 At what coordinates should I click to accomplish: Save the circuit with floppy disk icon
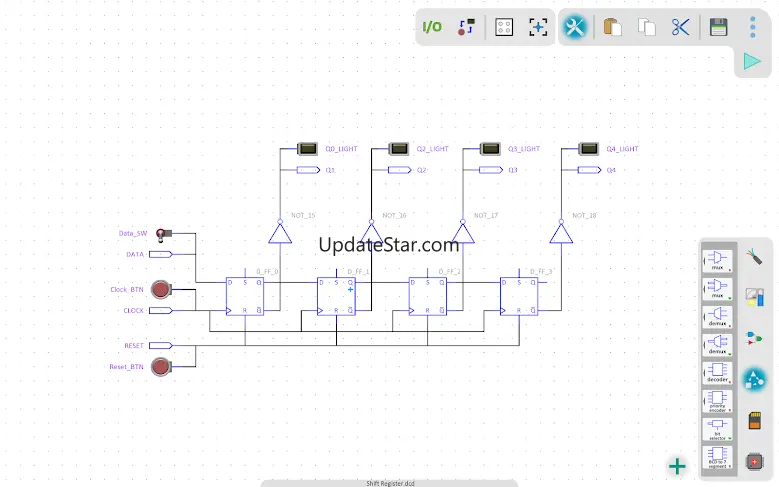(718, 27)
